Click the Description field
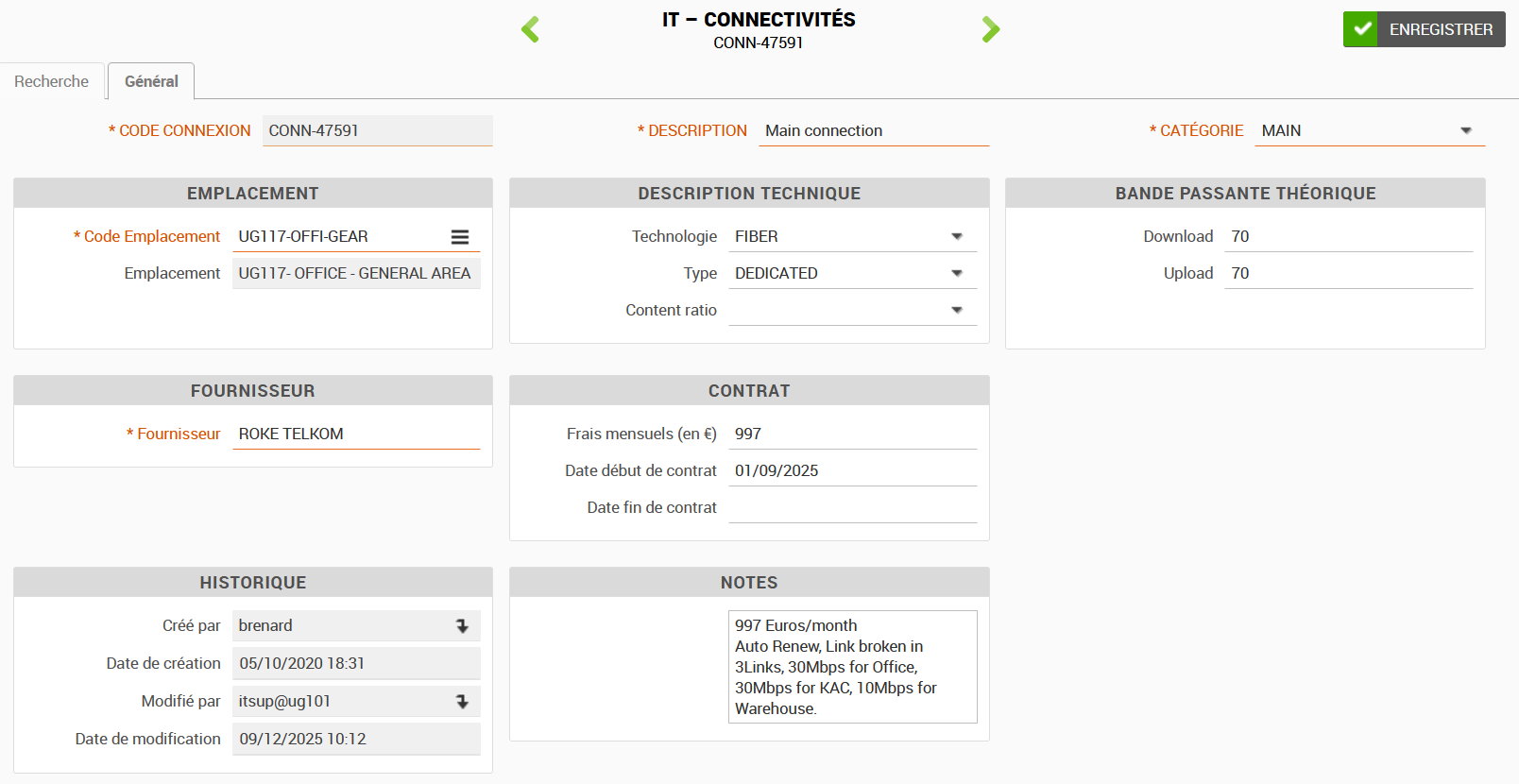The image size is (1519, 784). tap(874, 131)
